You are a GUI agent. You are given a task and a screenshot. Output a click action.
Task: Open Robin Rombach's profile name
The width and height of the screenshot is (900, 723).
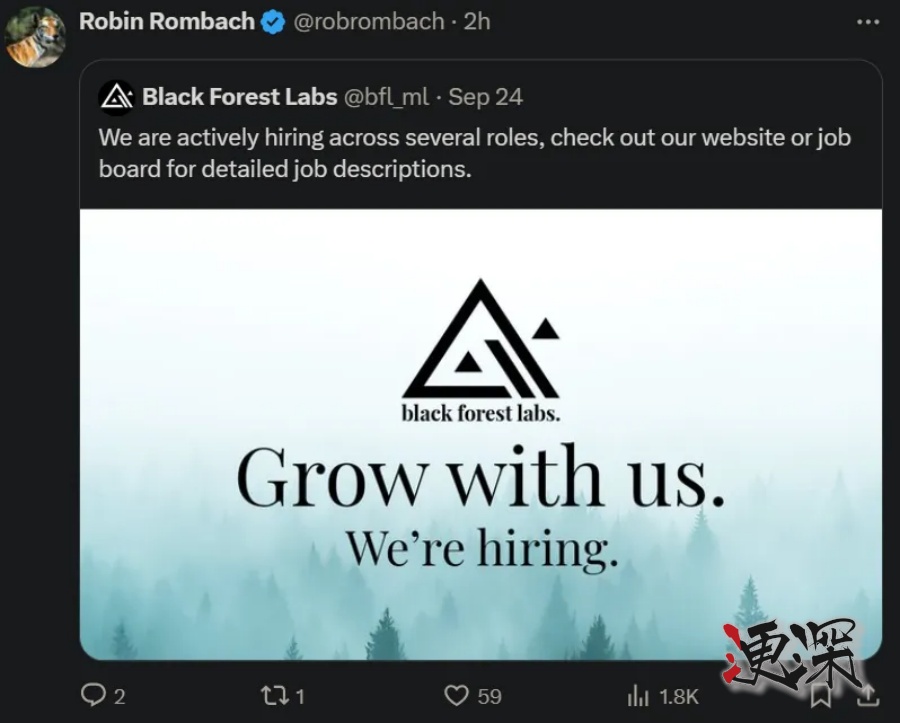point(166,21)
